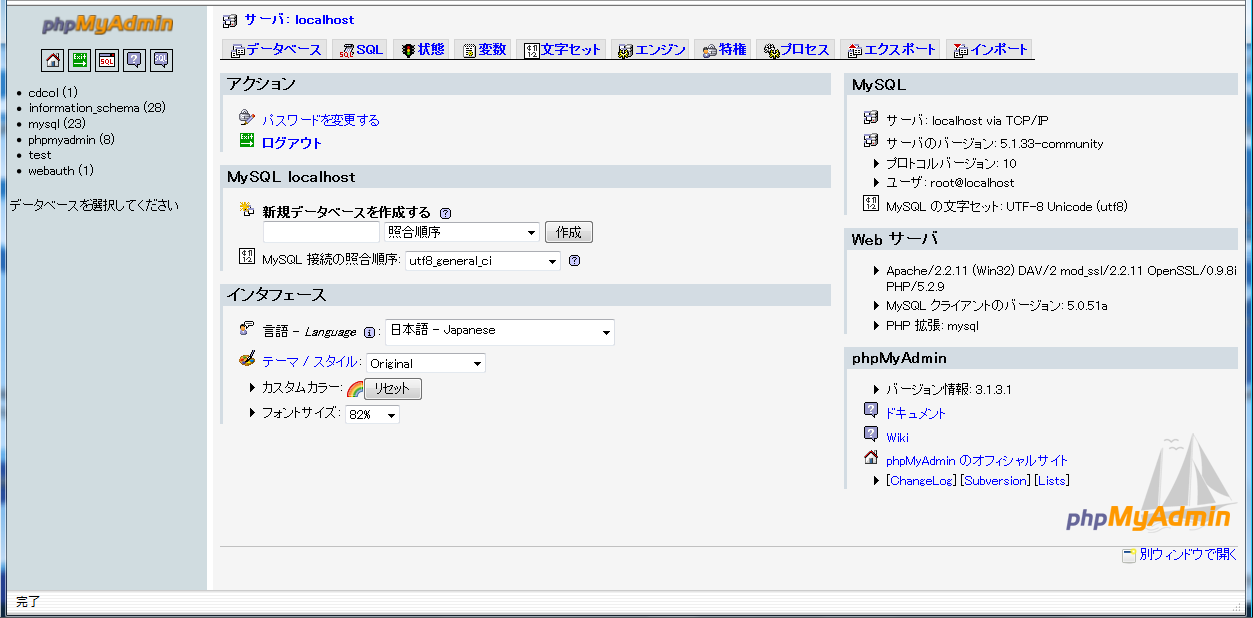
Task: Open the エクスポート tab
Action: (891, 49)
